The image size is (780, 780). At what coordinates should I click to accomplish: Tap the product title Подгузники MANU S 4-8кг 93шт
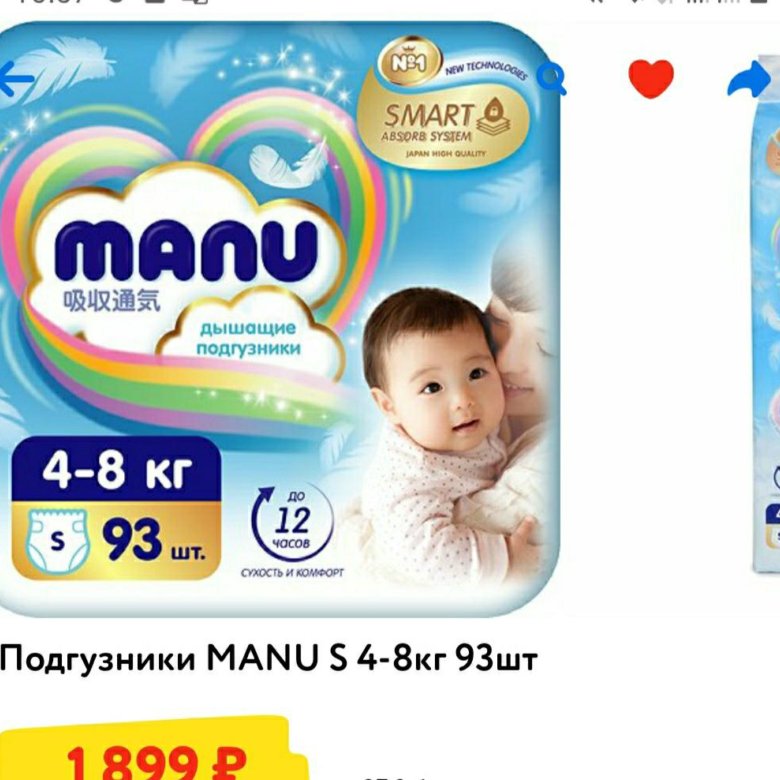click(x=269, y=659)
